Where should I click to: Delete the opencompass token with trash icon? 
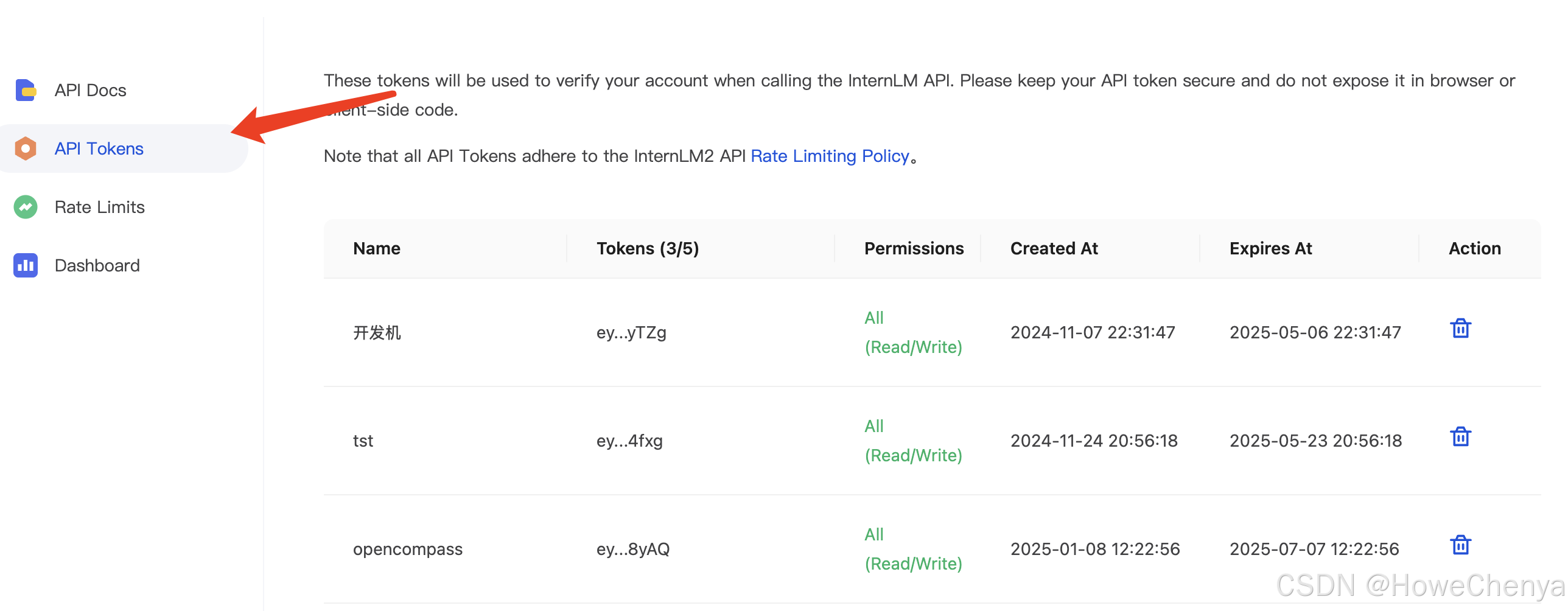(1460, 545)
